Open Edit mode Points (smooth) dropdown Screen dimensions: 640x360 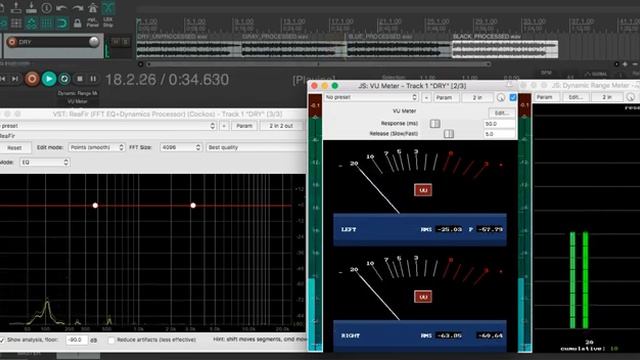(96, 147)
